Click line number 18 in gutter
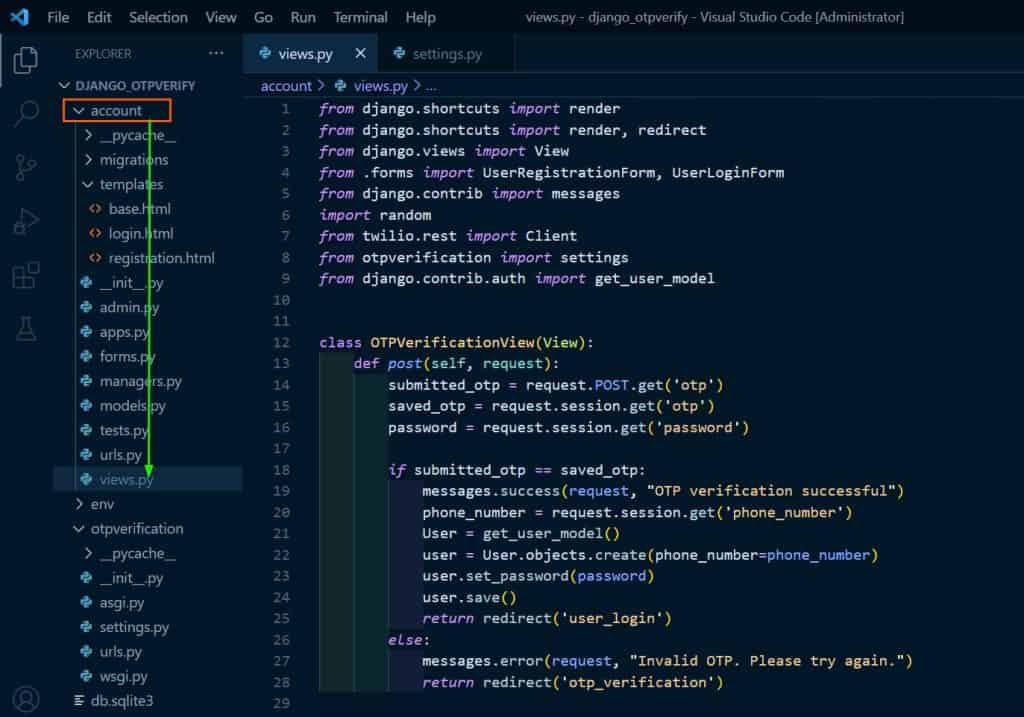Viewport: 1024px width, 717px height. pos(281,470)
